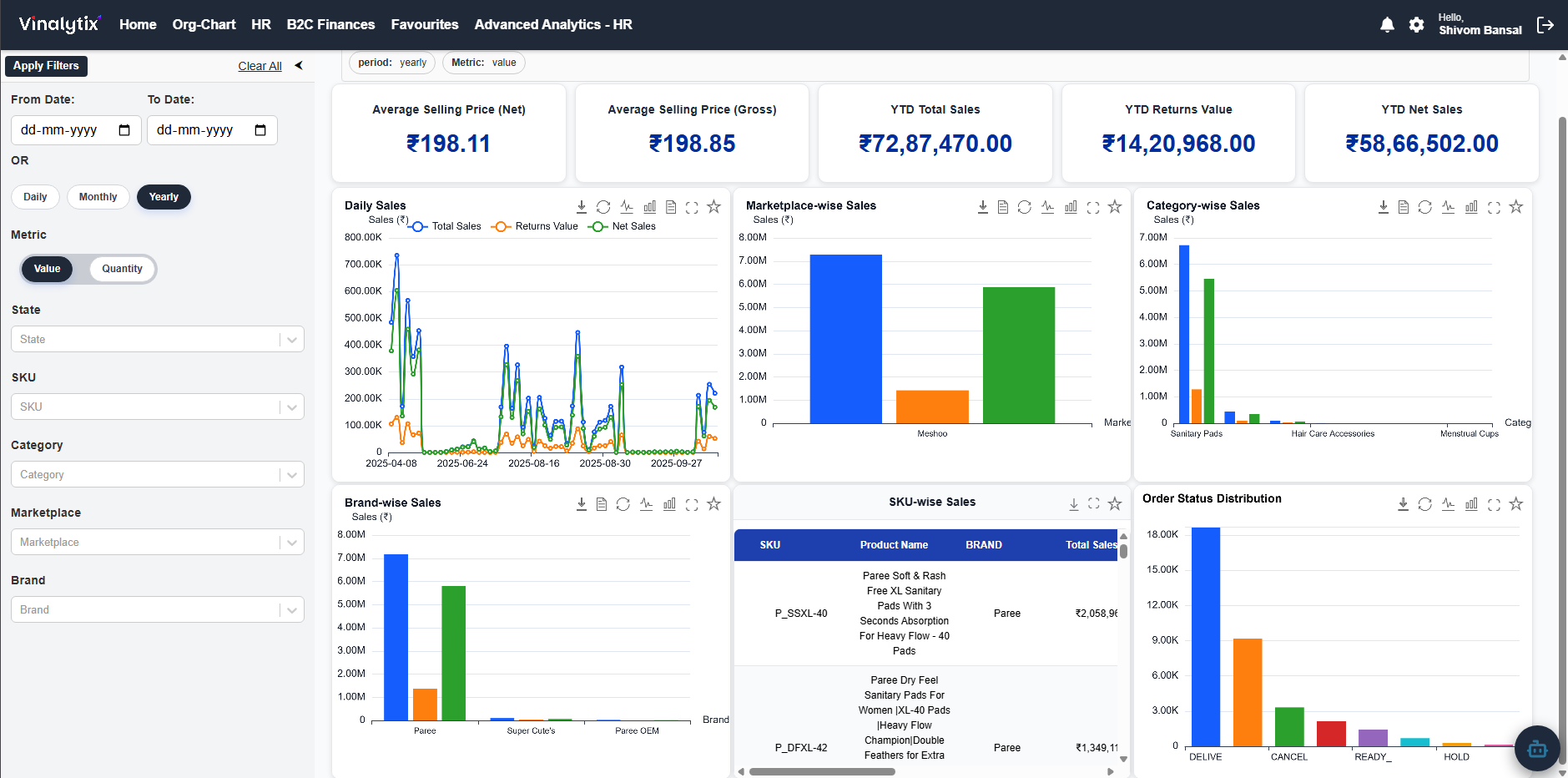Download the Category-wise Sales chart
Viewport: 1568px width, 778px height.
[1384, 207]
